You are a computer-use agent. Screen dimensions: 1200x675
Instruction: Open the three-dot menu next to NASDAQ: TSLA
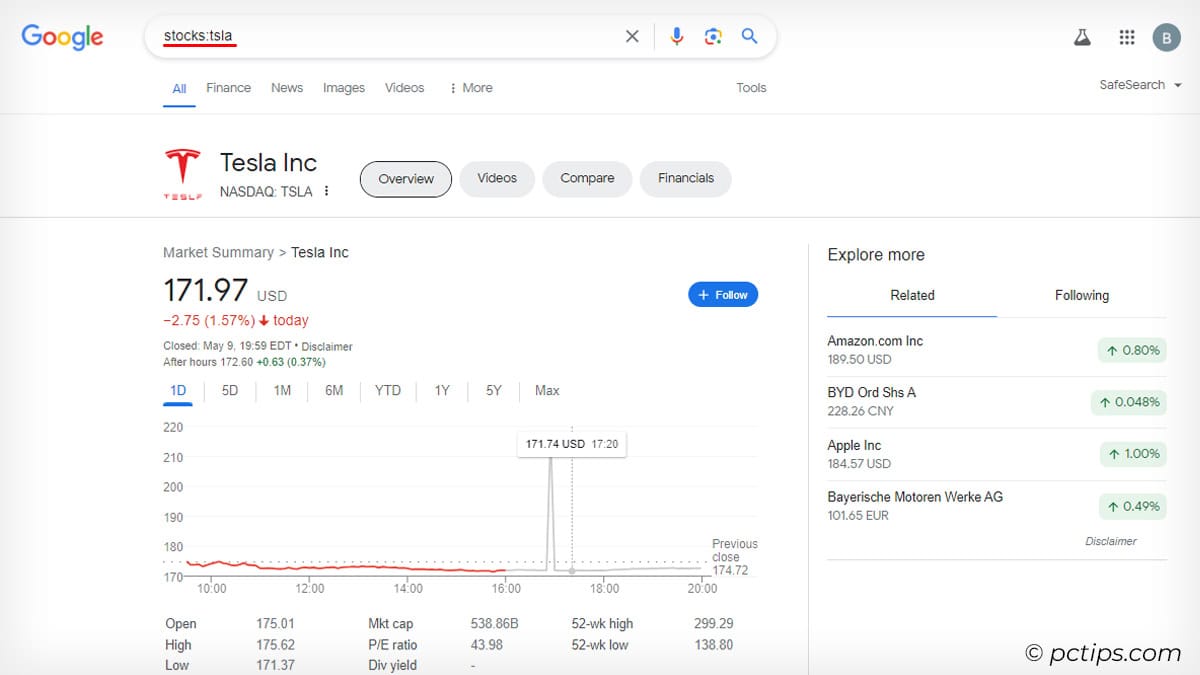click(x=326, y=190)
